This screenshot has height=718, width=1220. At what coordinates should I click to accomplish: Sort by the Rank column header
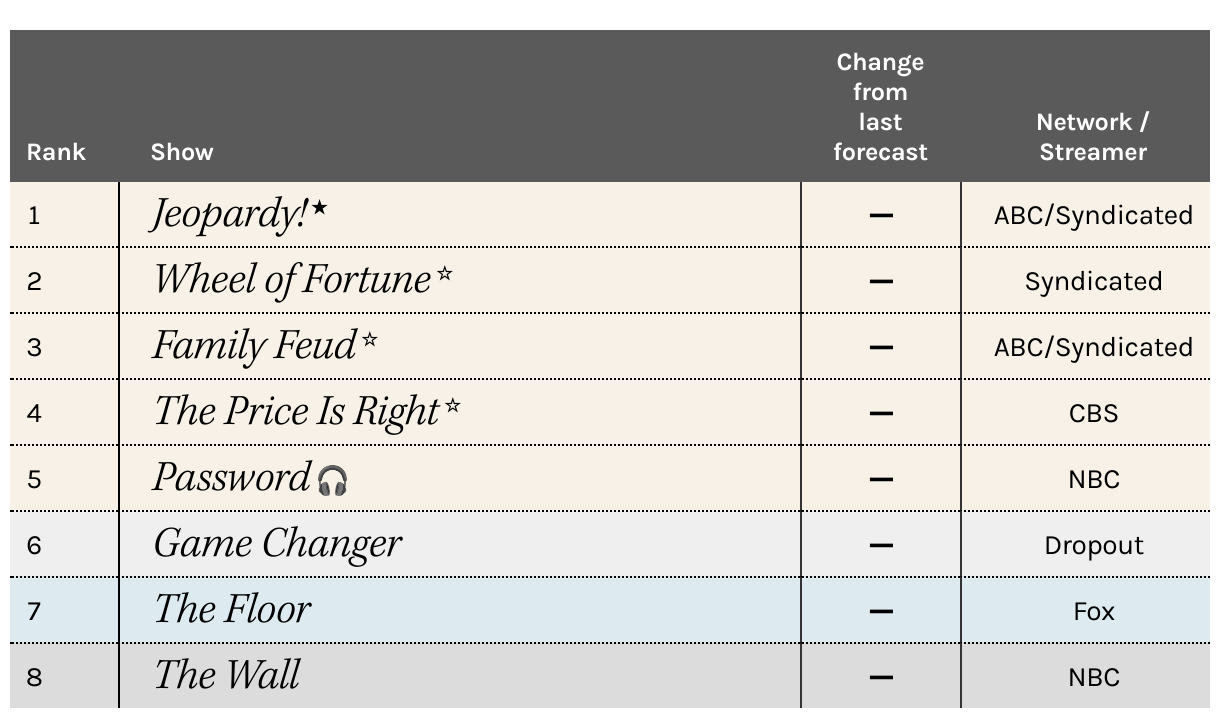point(56,152)
